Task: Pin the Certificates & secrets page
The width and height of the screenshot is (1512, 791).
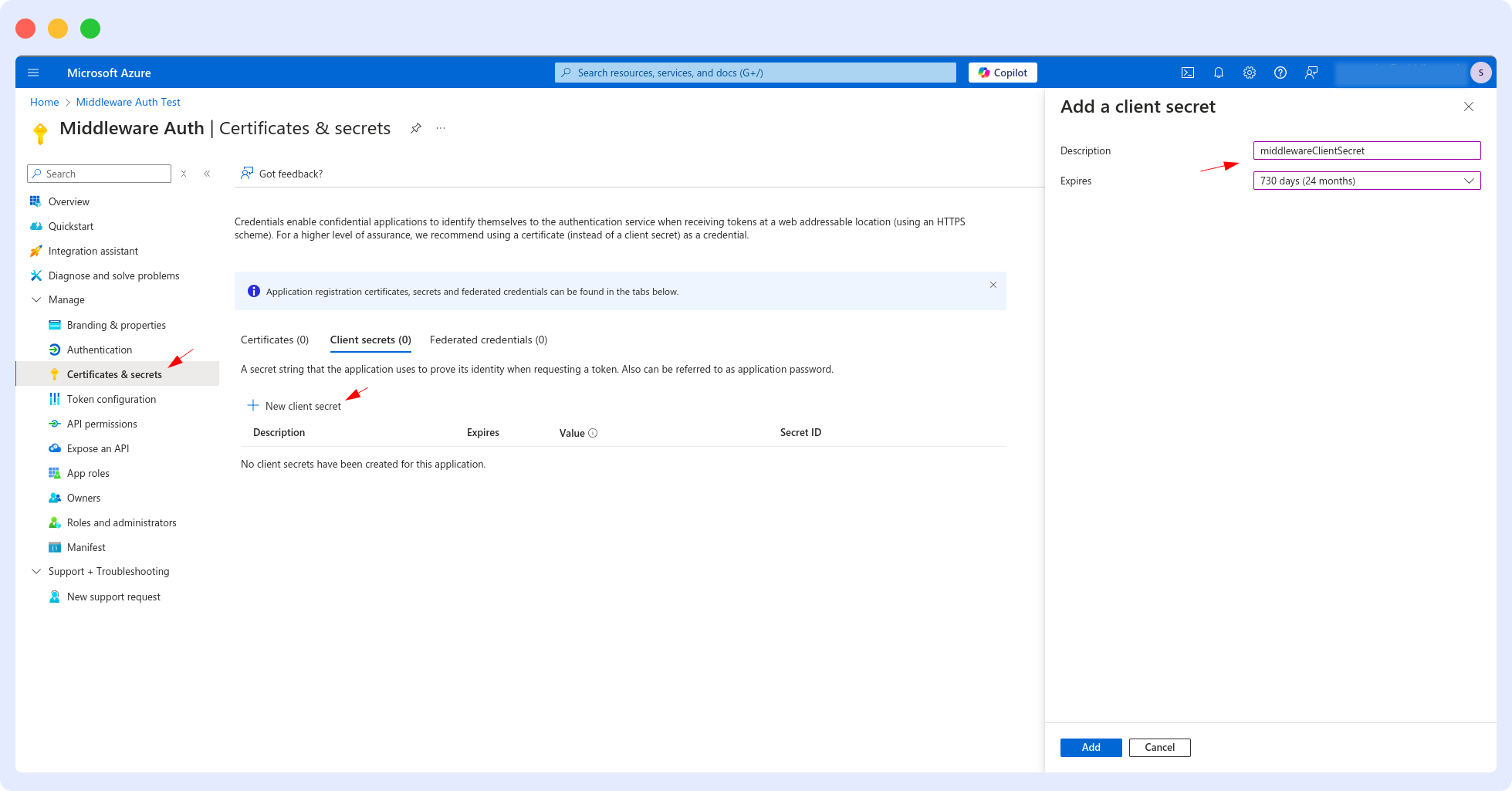Action: pyautogui.click(x=416, y=128)
